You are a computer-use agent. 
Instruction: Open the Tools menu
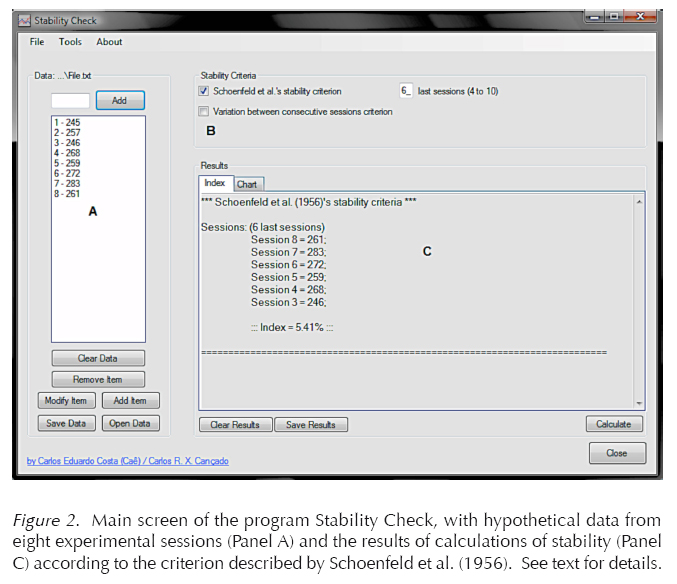coord(70,42)
